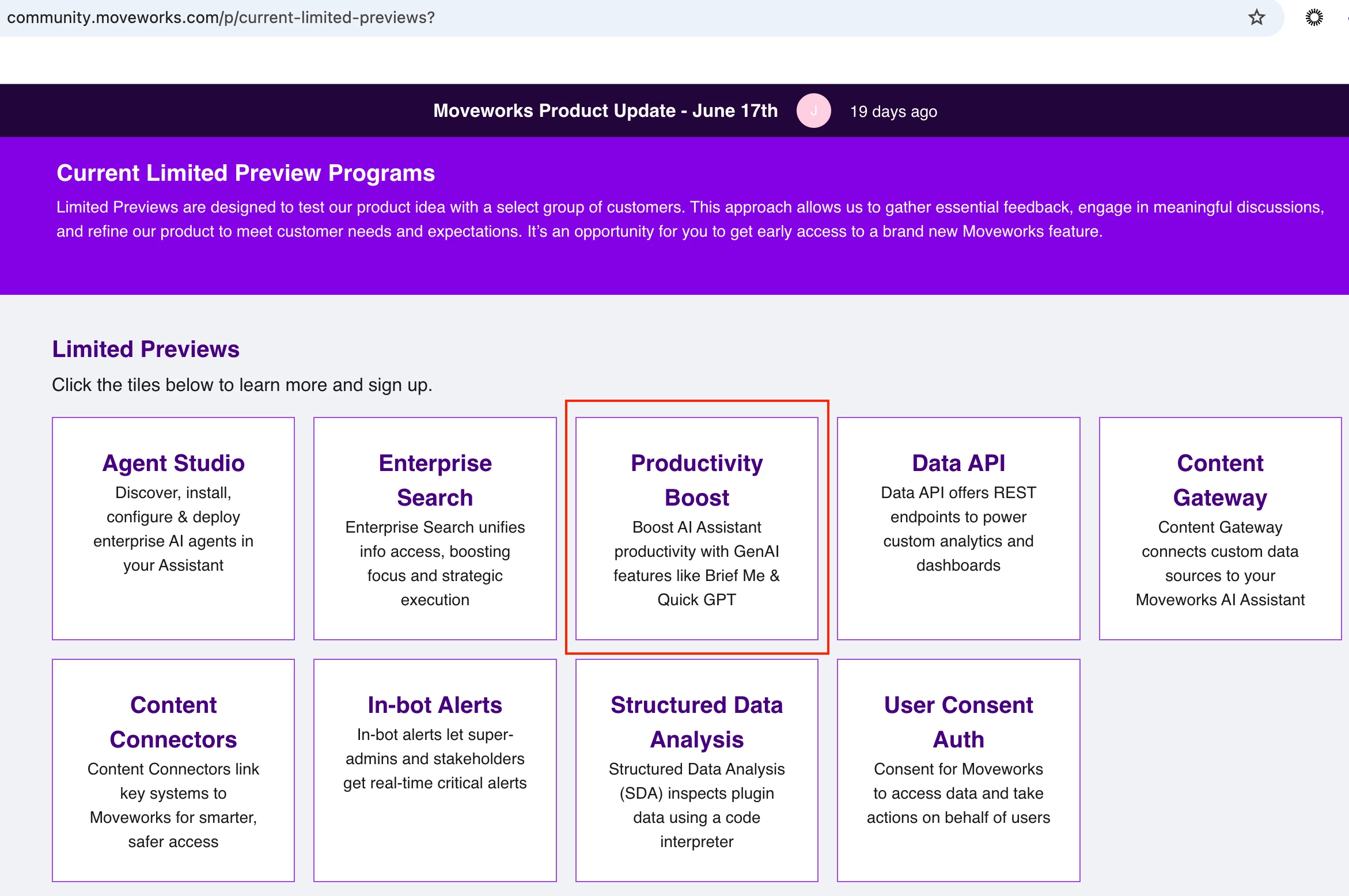Image resolution: width=1349 pixels, height=896 pixels.
Task: Open the In-bot Alerts tile
Action: tap(435, 770)
